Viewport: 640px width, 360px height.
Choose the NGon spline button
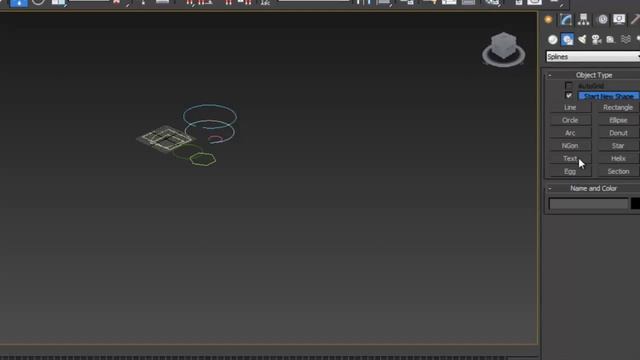pos(570,146)
